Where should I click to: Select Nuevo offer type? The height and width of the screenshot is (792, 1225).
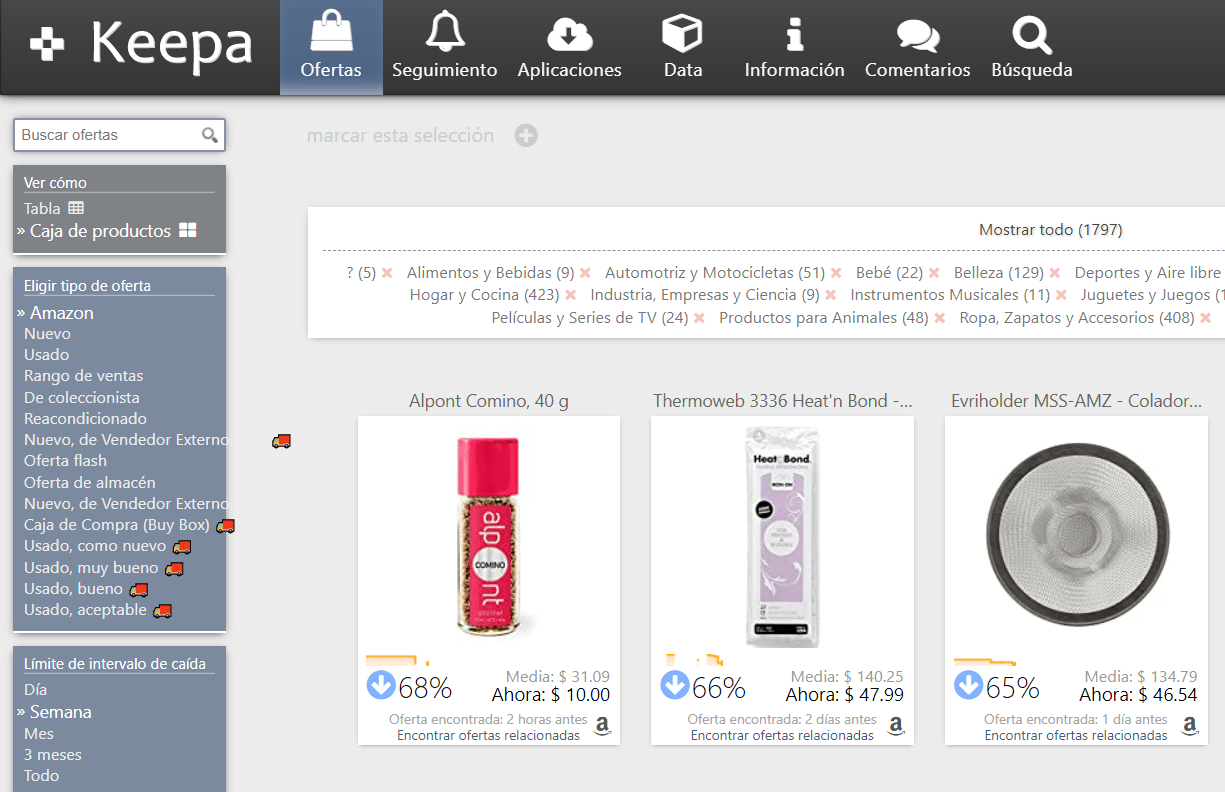tap(47, 334)
